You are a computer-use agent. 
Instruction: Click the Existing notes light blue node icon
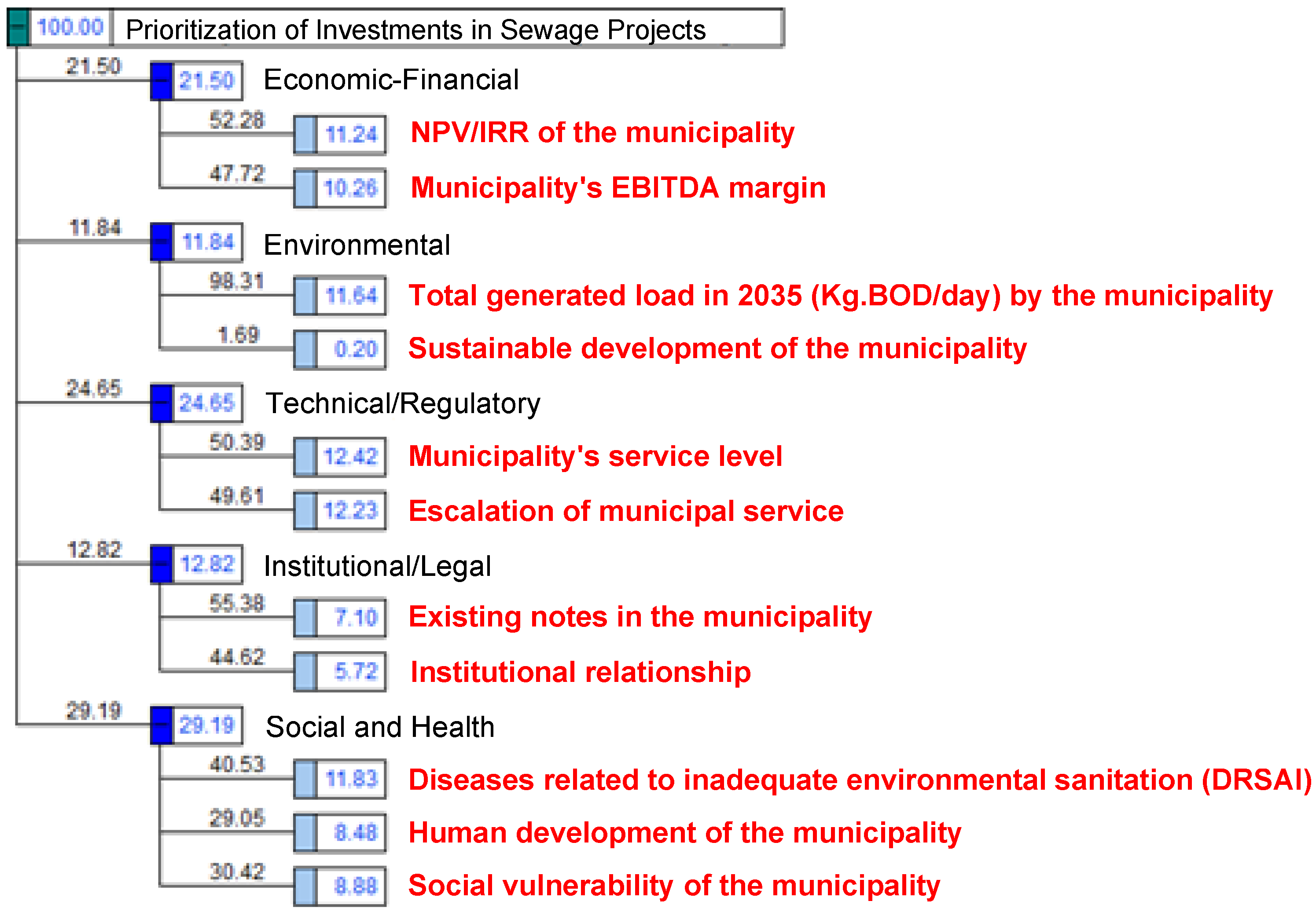pos(305,618)
